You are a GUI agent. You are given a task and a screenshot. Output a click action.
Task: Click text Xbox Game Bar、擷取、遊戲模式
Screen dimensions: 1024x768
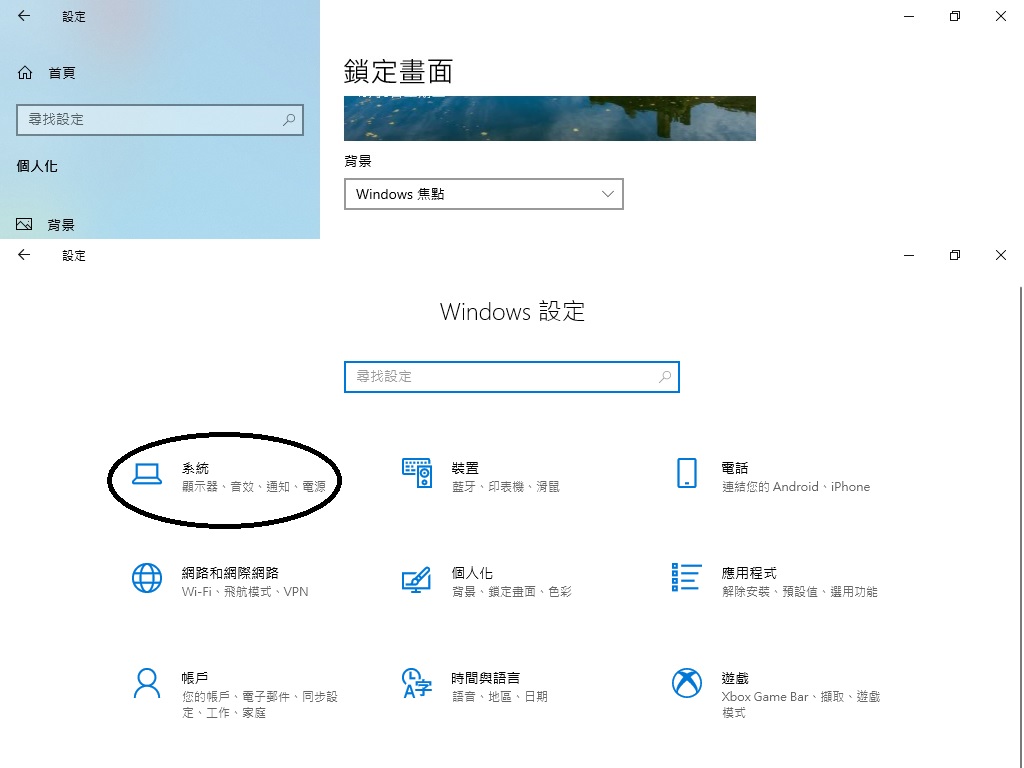(801, 705)
